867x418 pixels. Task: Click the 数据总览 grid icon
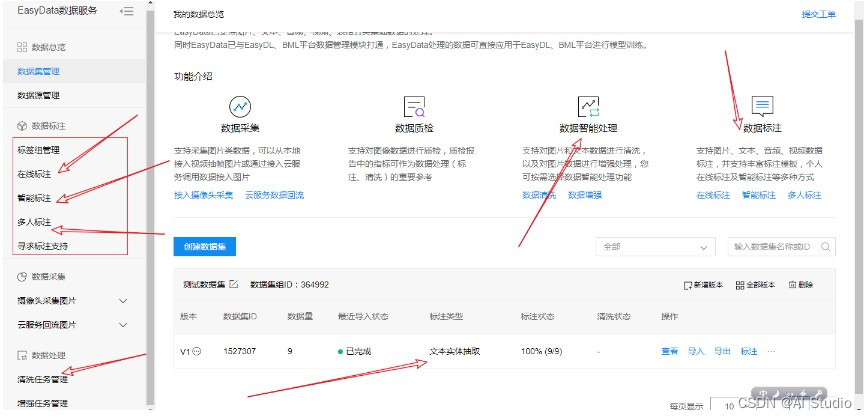tap(22, 47)
